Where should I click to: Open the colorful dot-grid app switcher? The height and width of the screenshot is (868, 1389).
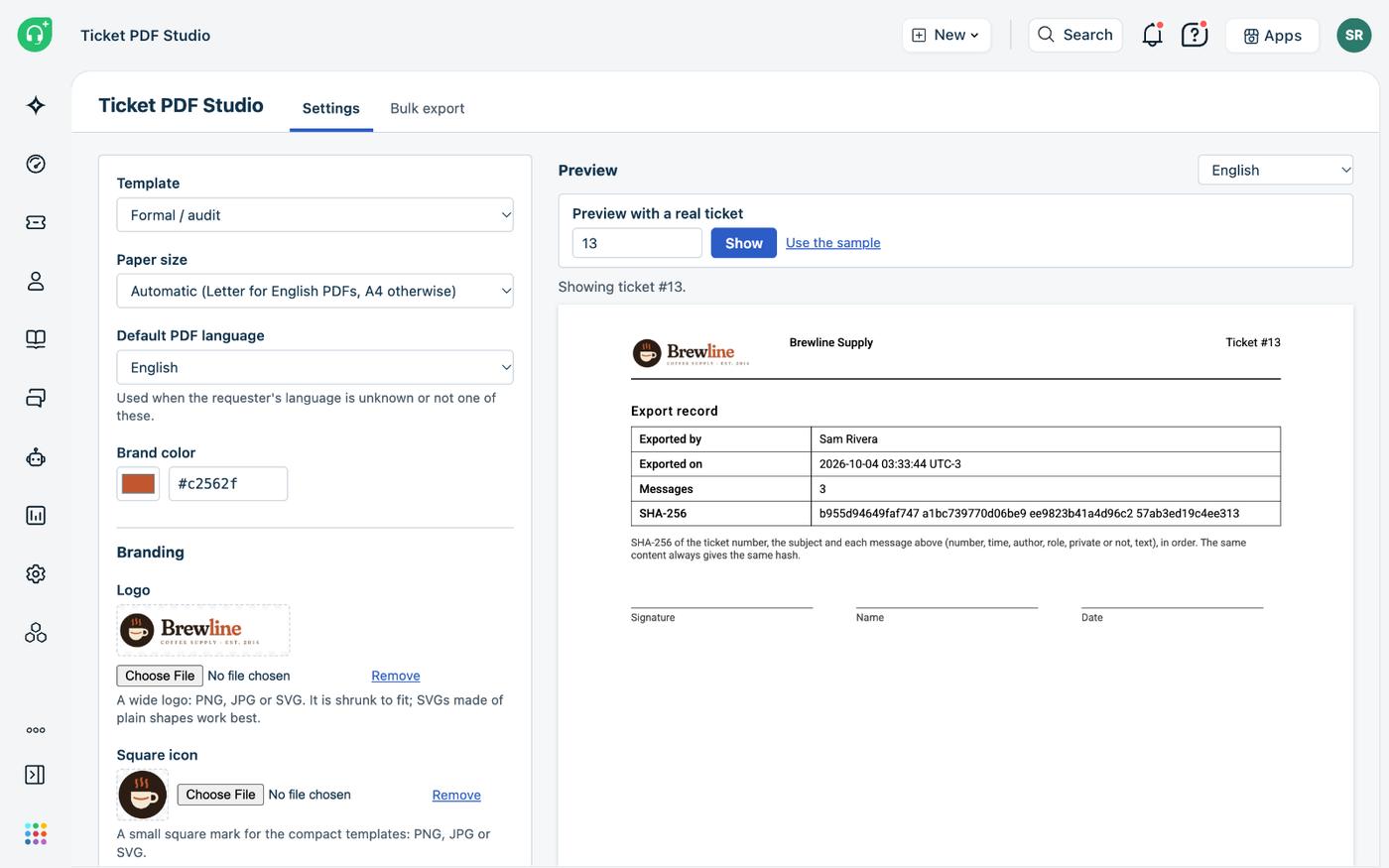(x=36, y=833)
